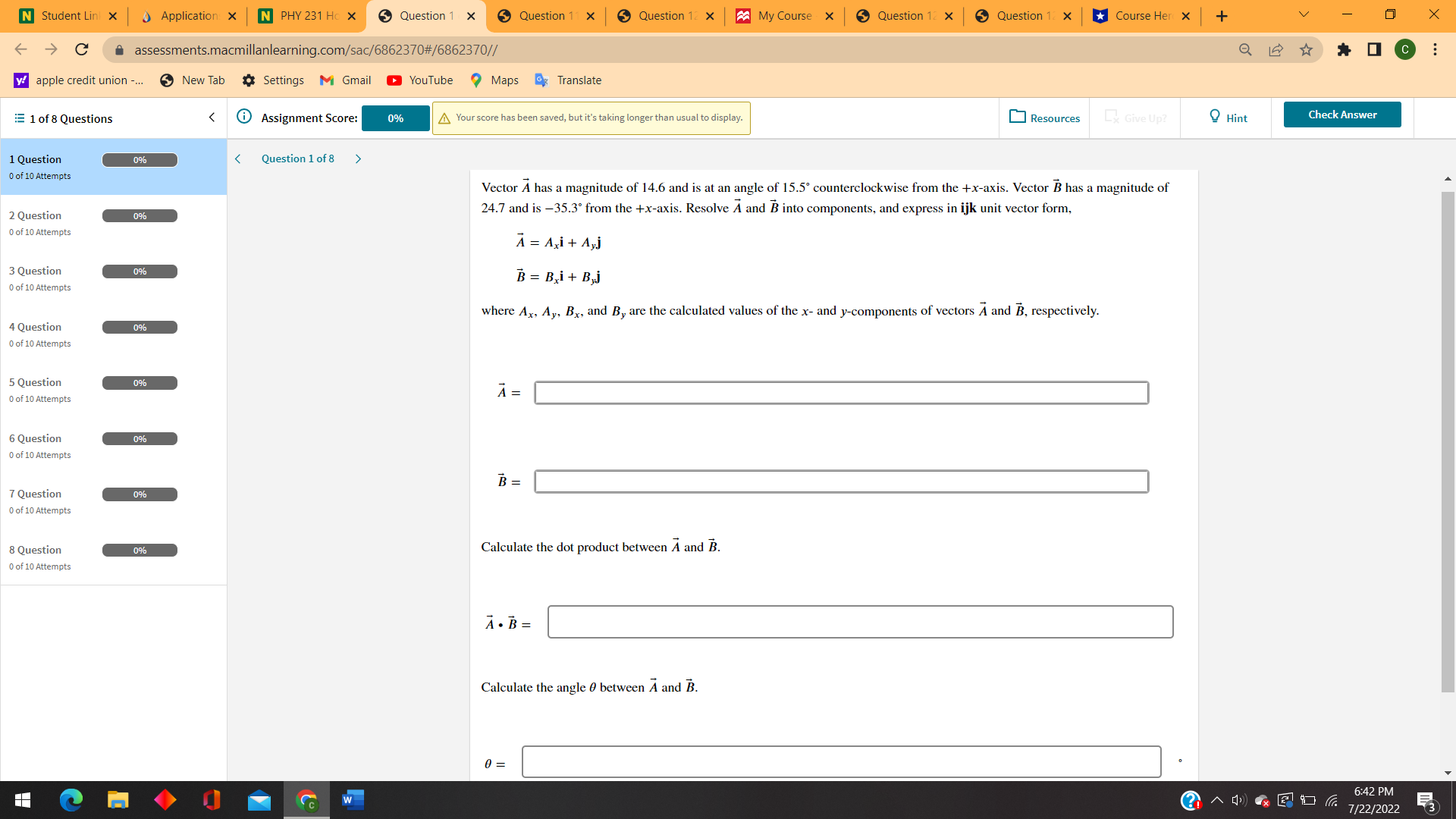
Task: Click the vector A answer input field
Action: [x=842, y=392]
